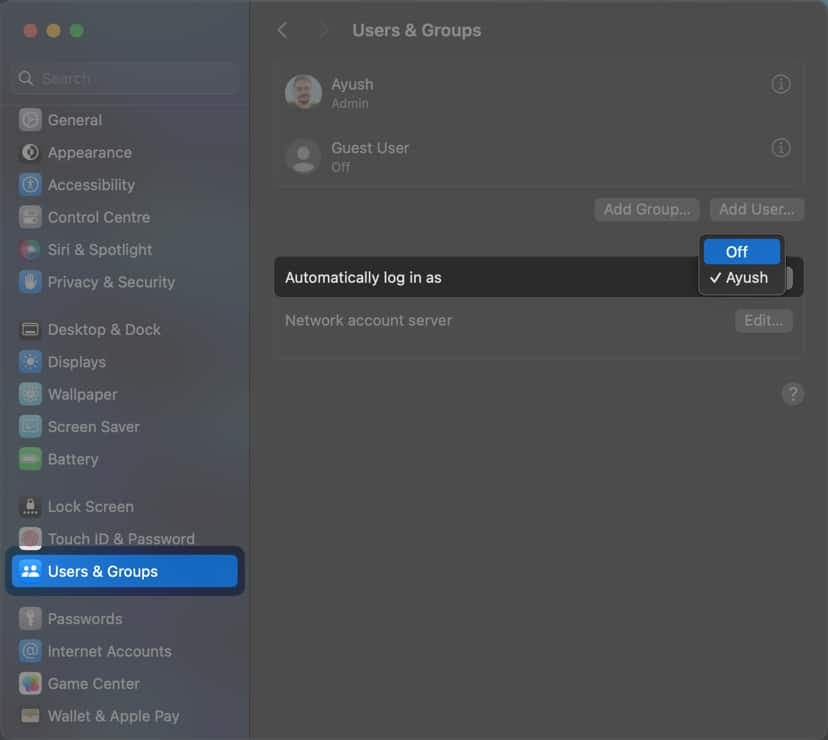Viewport: 828px width, 740px height.
Task: Open Privacy & Security label
Action: [x=111, y=282]
